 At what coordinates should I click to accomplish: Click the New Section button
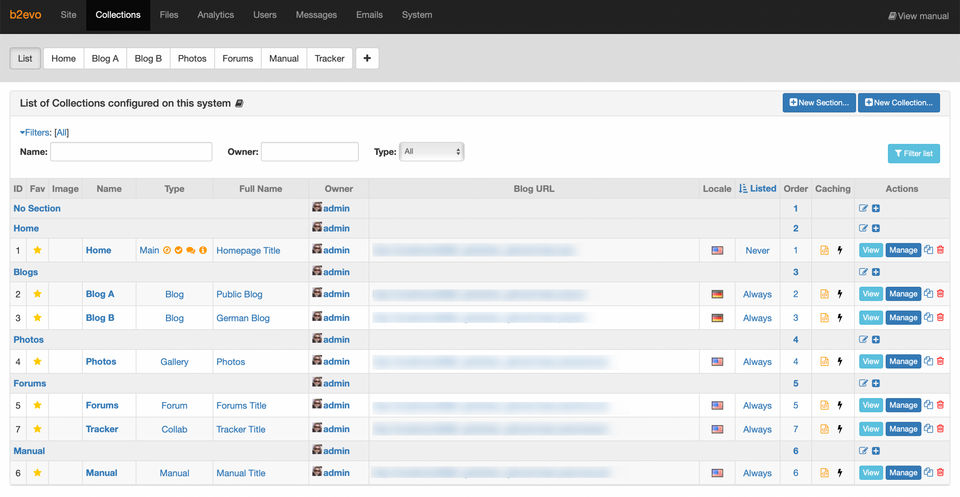pyautogui.click(x=819, y=103)
